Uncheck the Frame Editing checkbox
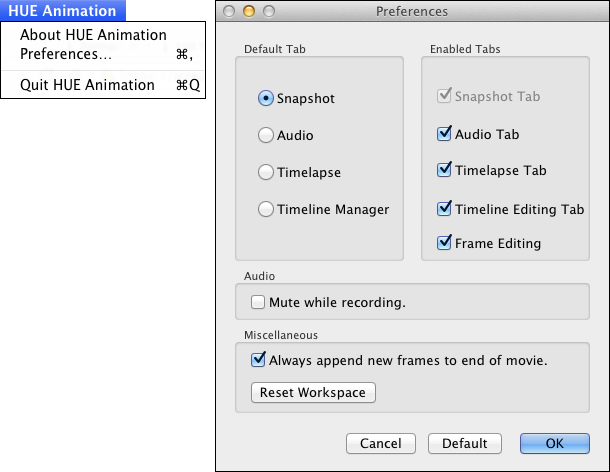This screenshot has width=610, height=472. coord(444,243)
